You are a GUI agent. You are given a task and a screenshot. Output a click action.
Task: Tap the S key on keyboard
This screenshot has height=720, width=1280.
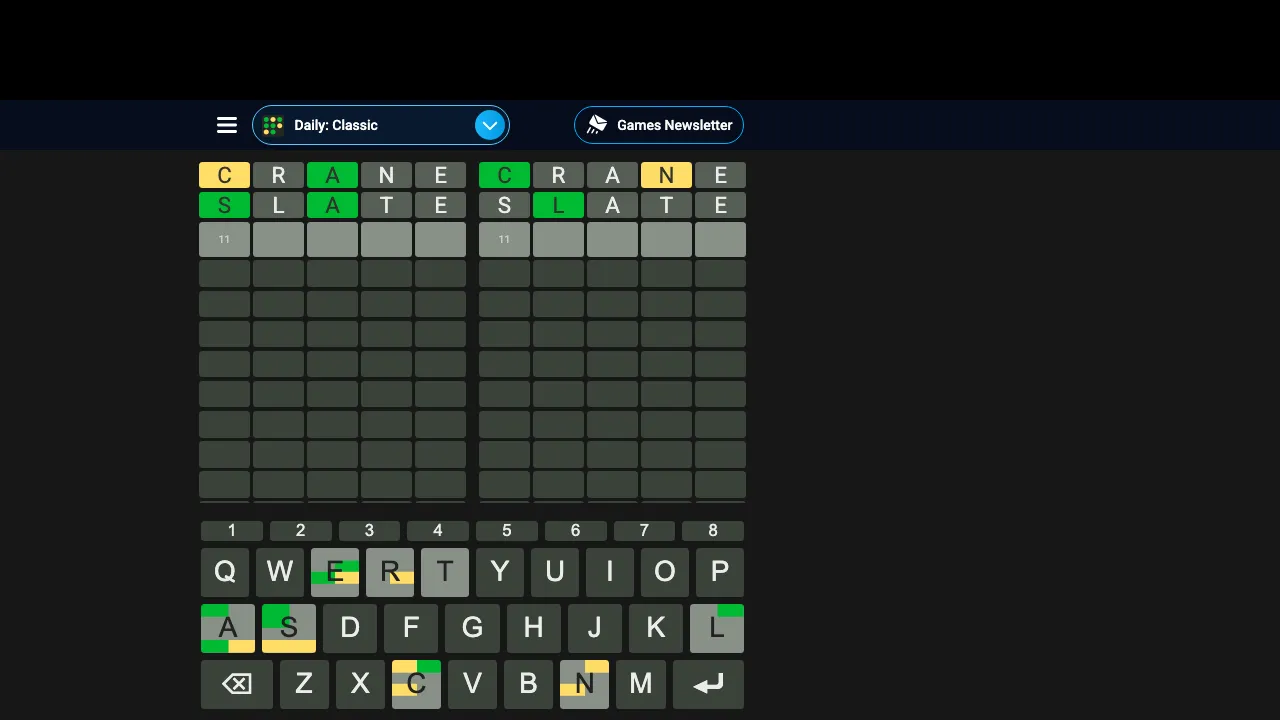[x=289, y=628]
